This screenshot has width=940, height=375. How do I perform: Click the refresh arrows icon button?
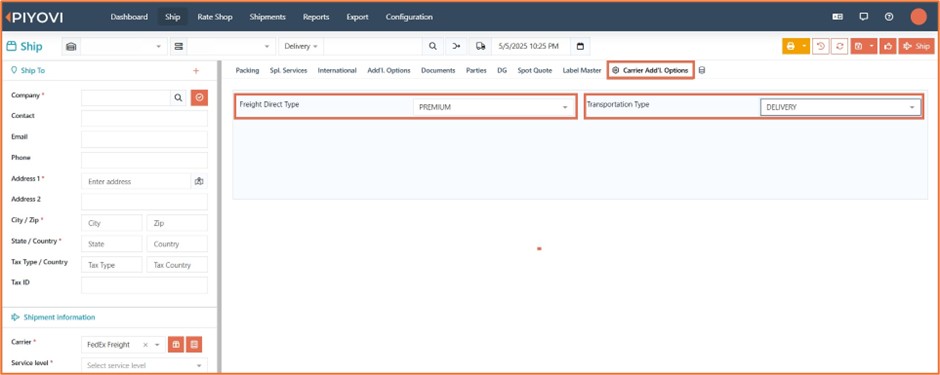pyautogui.click(x=839, y=46)
